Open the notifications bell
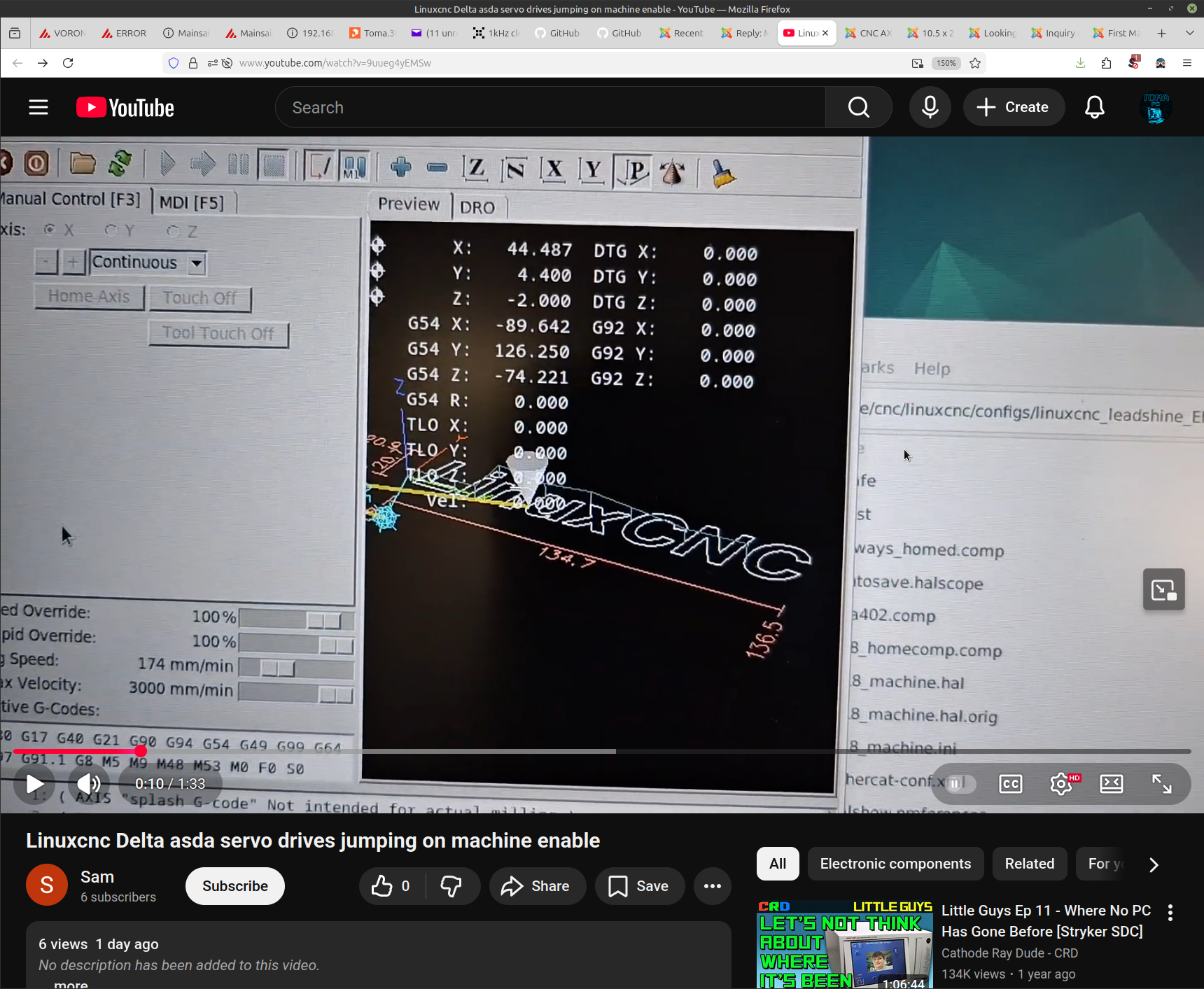This screenshot has width=1204, height=989. (1094, 107)
